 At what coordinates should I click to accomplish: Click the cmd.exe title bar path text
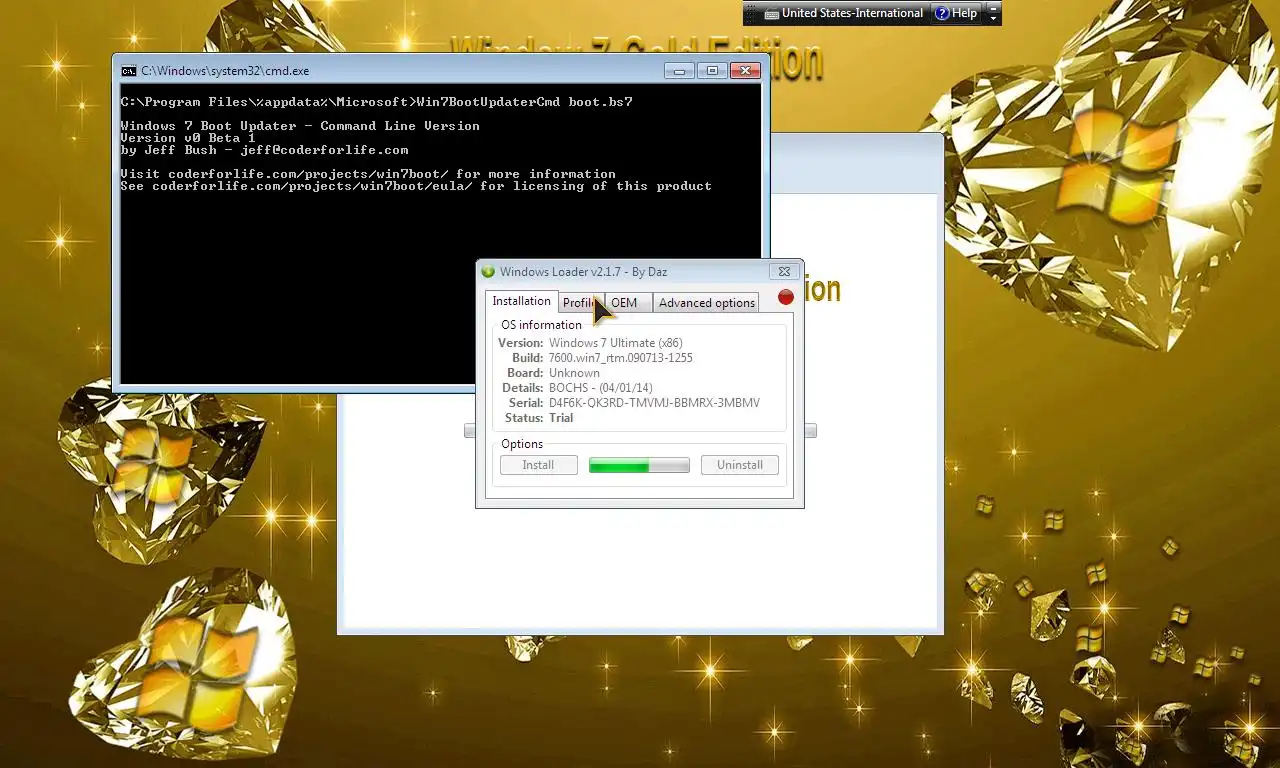tap(225, 71)
